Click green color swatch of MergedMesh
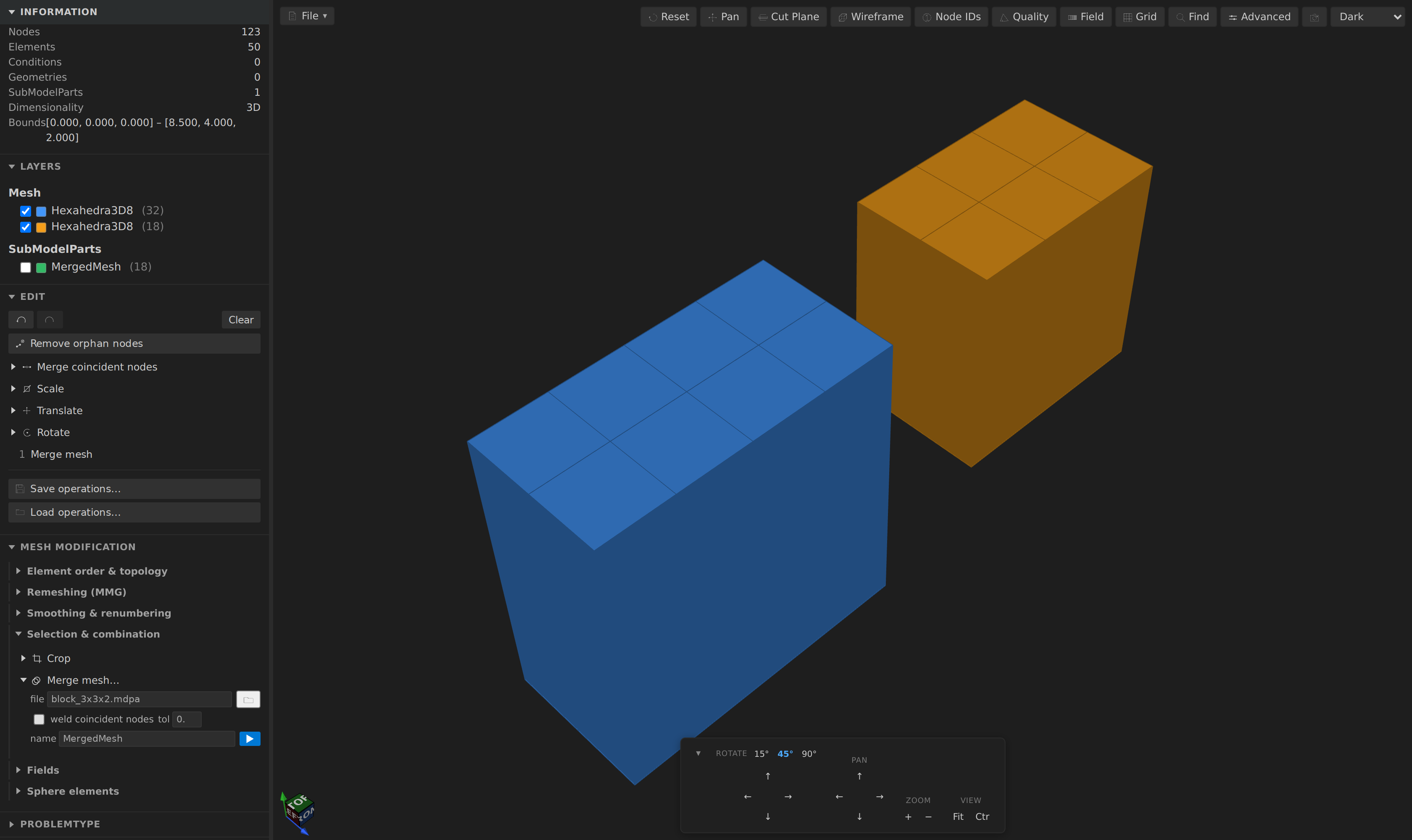Screen dimensions: 1412x840 pos(41,268)
